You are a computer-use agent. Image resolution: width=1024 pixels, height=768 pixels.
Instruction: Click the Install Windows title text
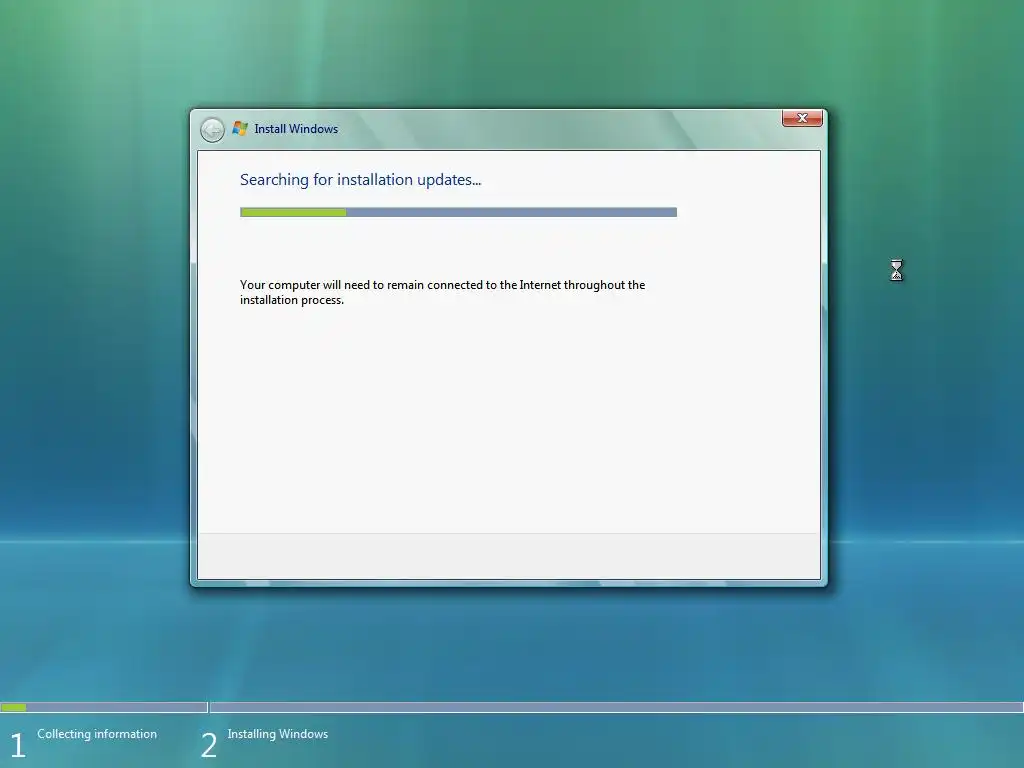pos(296,129)
